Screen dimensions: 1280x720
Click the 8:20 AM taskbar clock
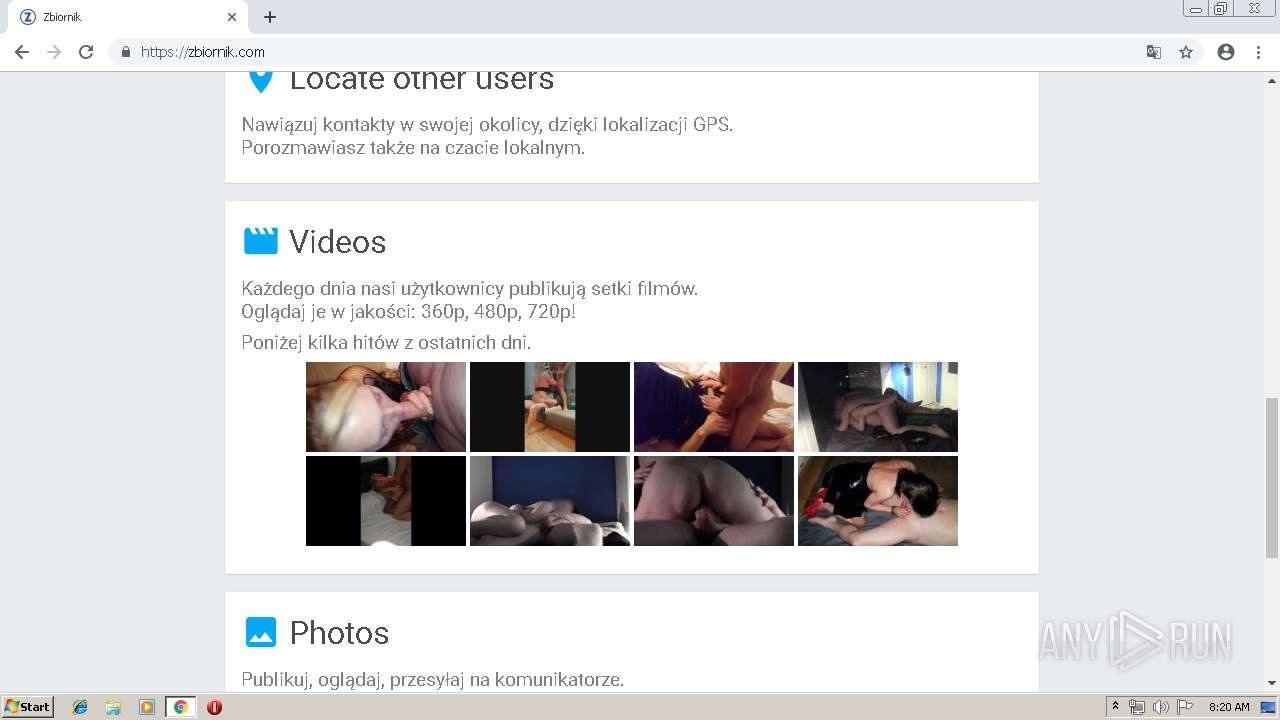point(1229,707)
